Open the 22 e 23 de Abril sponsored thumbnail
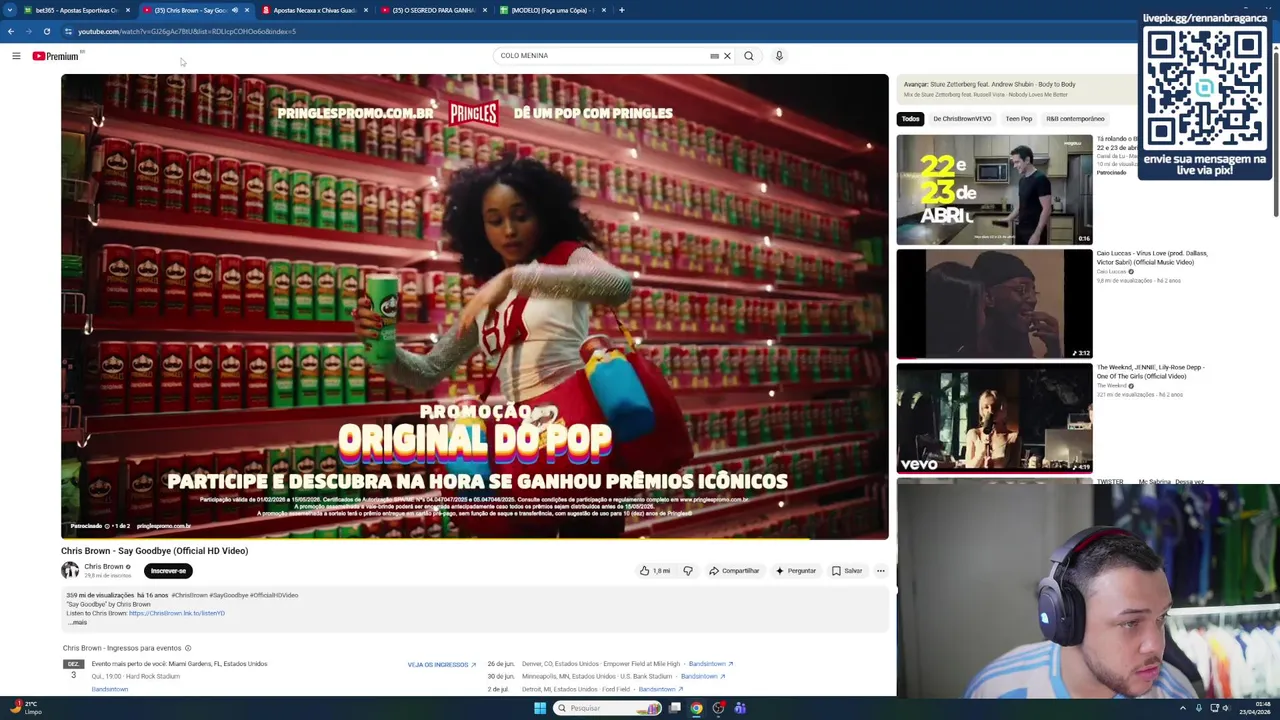The image size is (1280, 720). click(x=994, y=190)
